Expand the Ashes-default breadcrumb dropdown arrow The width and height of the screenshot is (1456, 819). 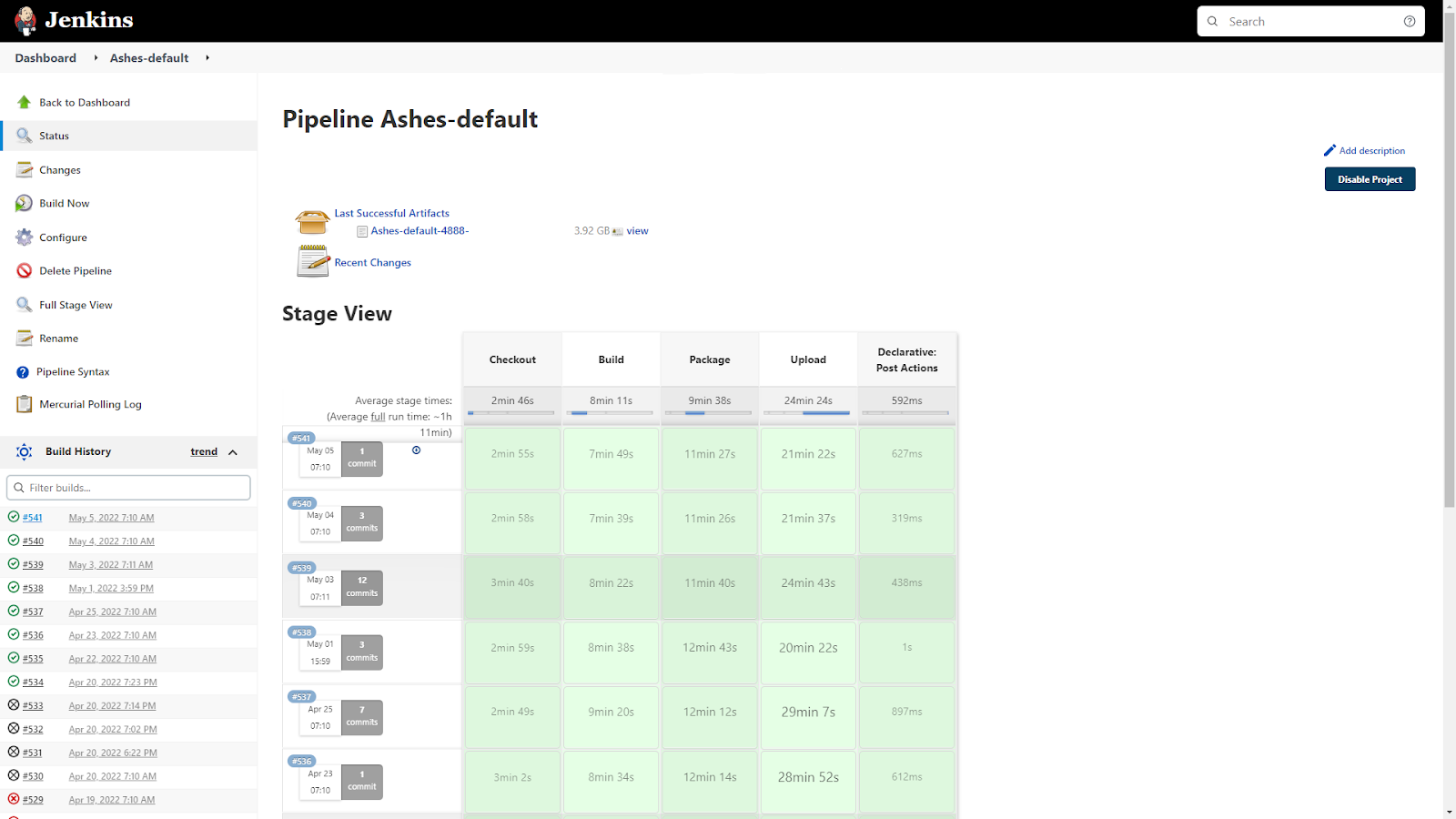click(207, 57)
